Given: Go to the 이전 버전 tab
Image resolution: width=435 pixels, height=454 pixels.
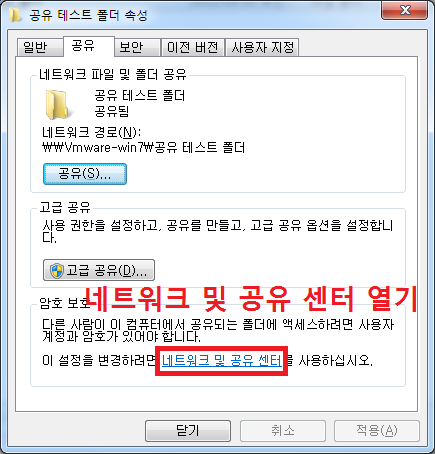Looking at the screenshot, I should [192, 47].
